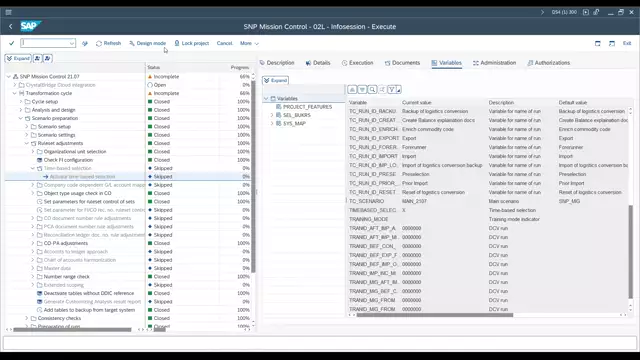The image size is (640, 360).
Task: Click the SAP logo
Action: point(30,27)
